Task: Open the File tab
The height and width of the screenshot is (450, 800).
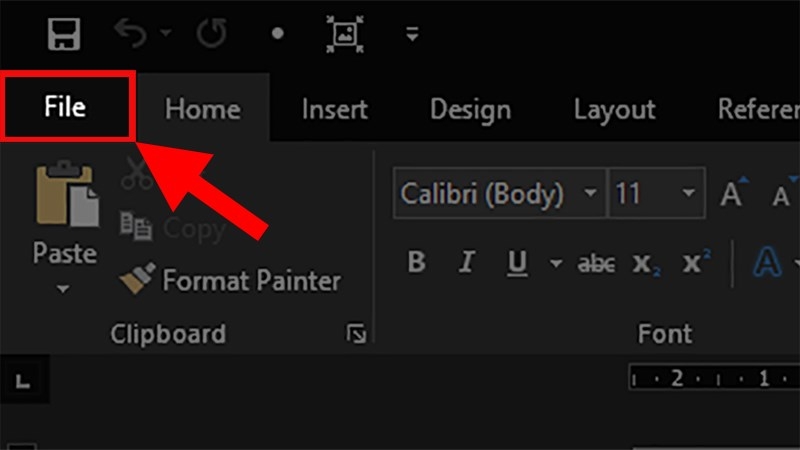Action: point(66,108)
